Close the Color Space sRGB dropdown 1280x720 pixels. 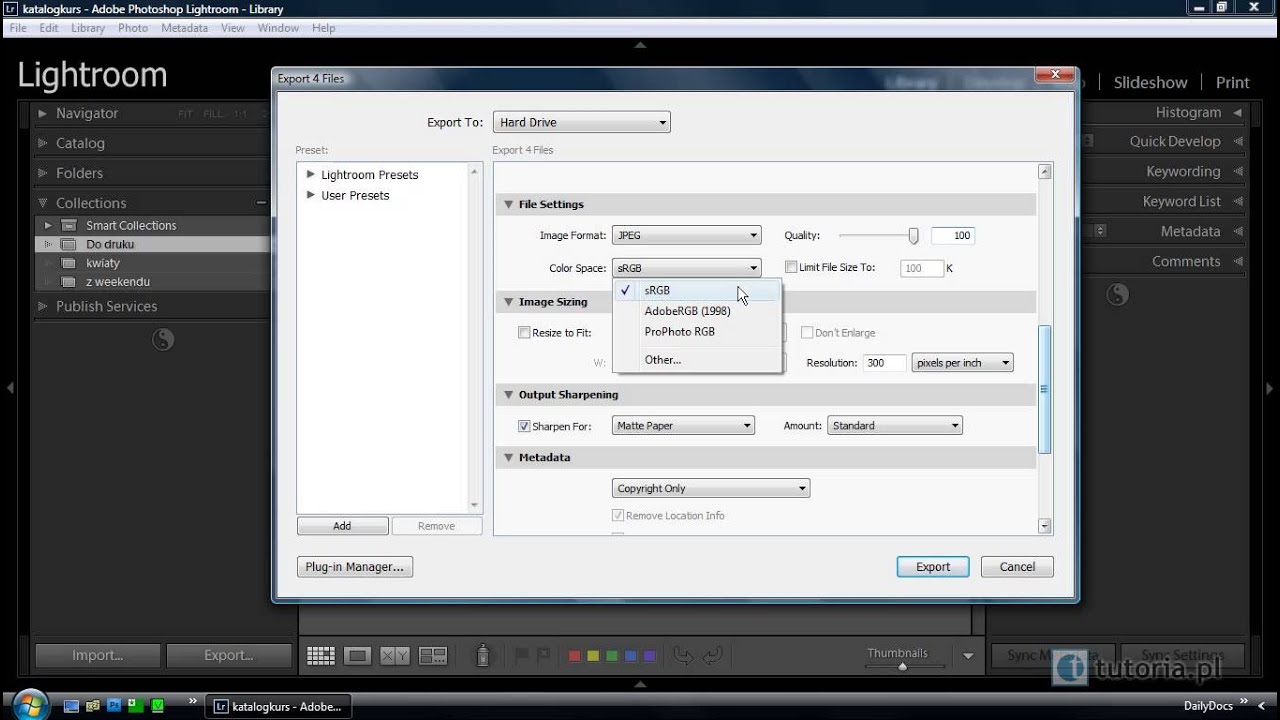tap(686, 268)
